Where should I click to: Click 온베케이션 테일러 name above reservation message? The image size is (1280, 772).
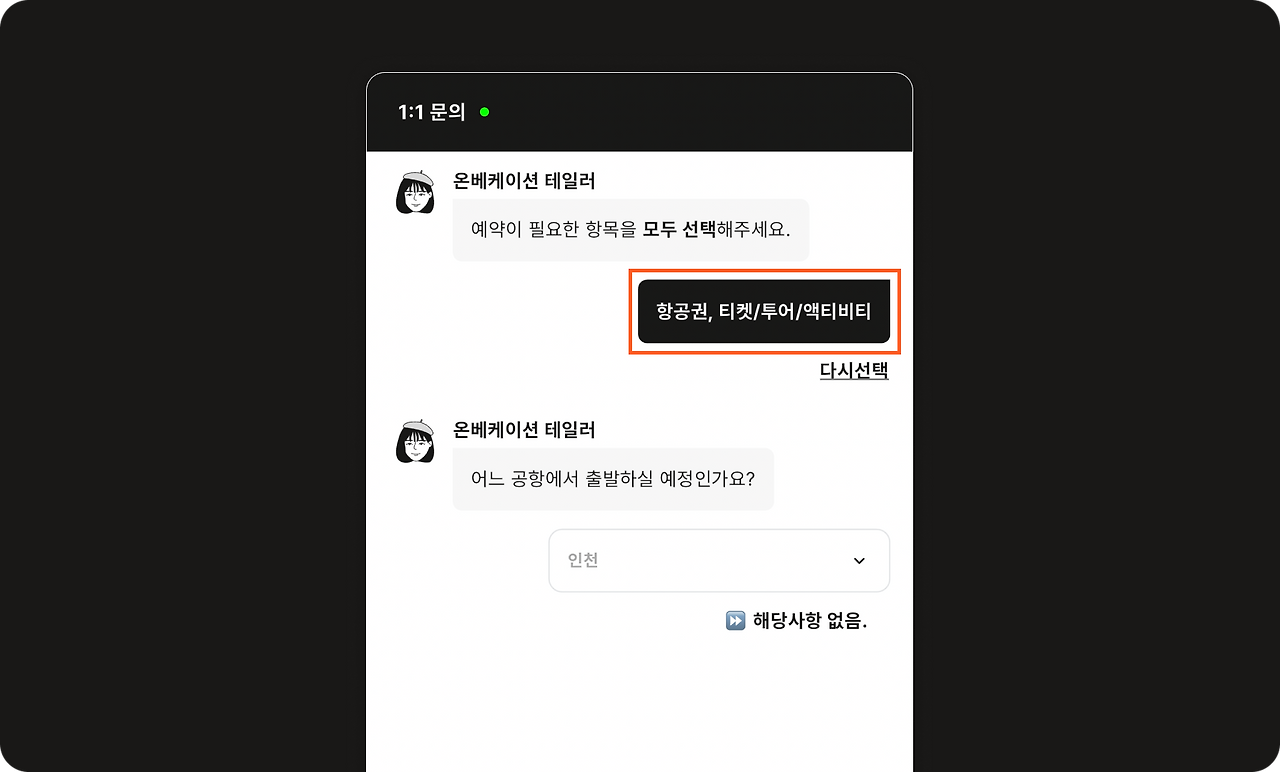[524, 181]
